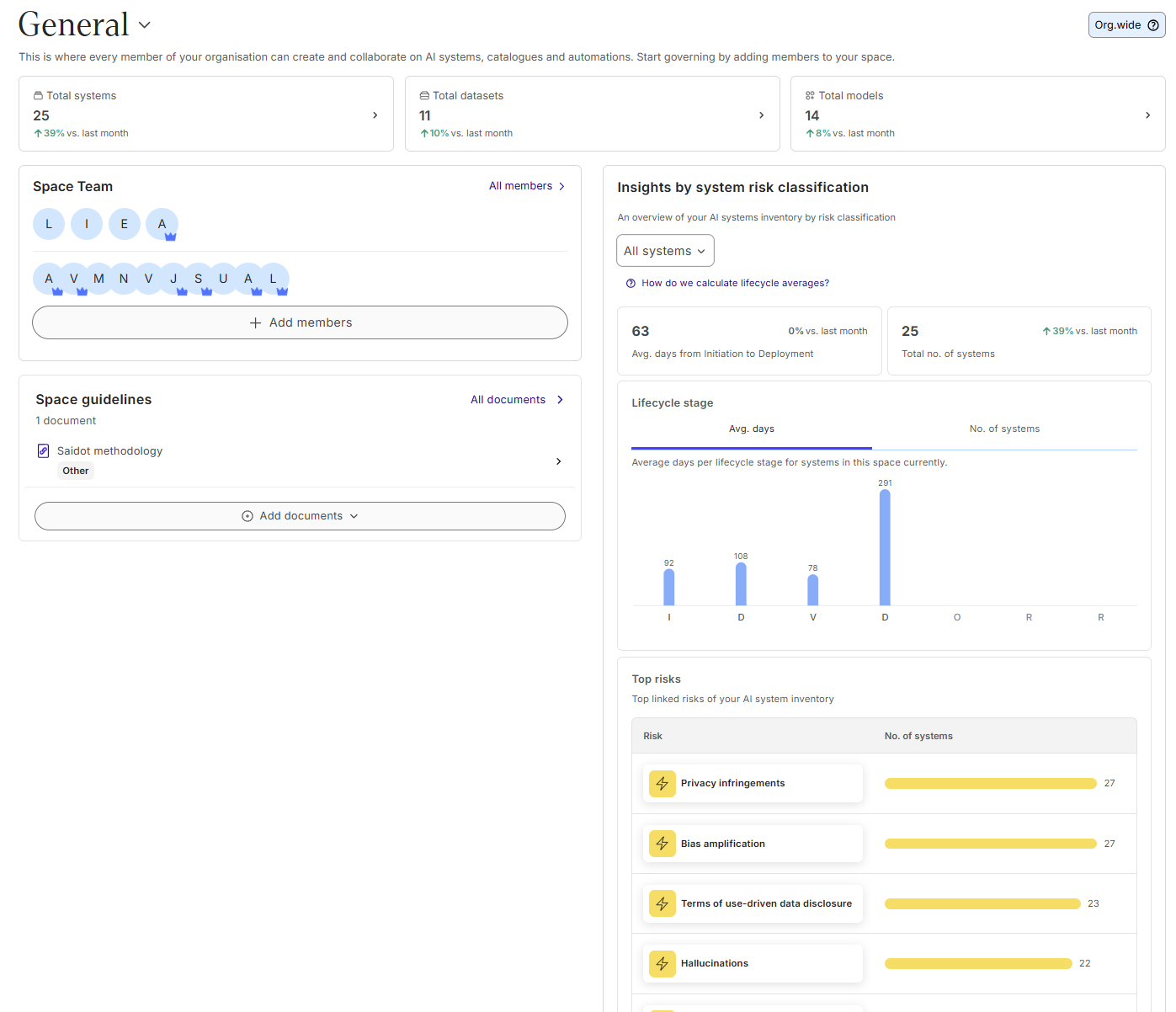Switch to the No. of systems tab
Viewport: 1176px width, 1012px height.
click(1004, 429)
